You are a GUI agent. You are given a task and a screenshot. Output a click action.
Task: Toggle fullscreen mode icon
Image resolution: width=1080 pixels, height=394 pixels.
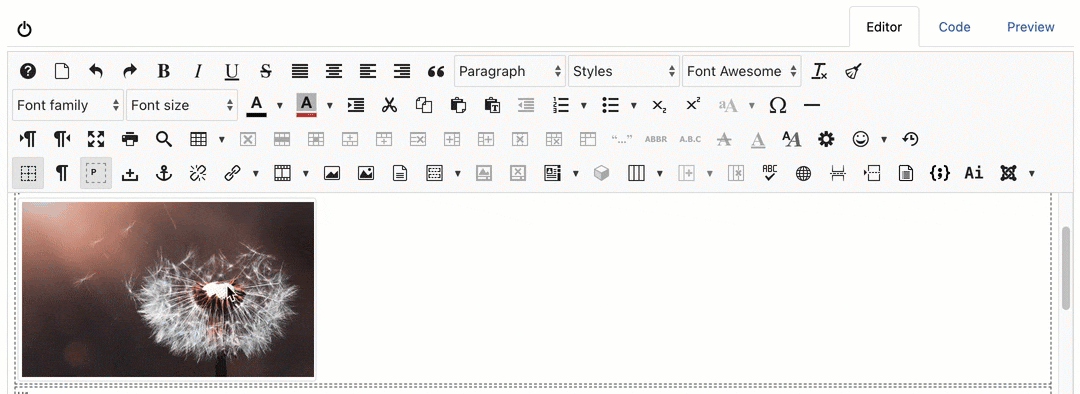pos(96,139)
